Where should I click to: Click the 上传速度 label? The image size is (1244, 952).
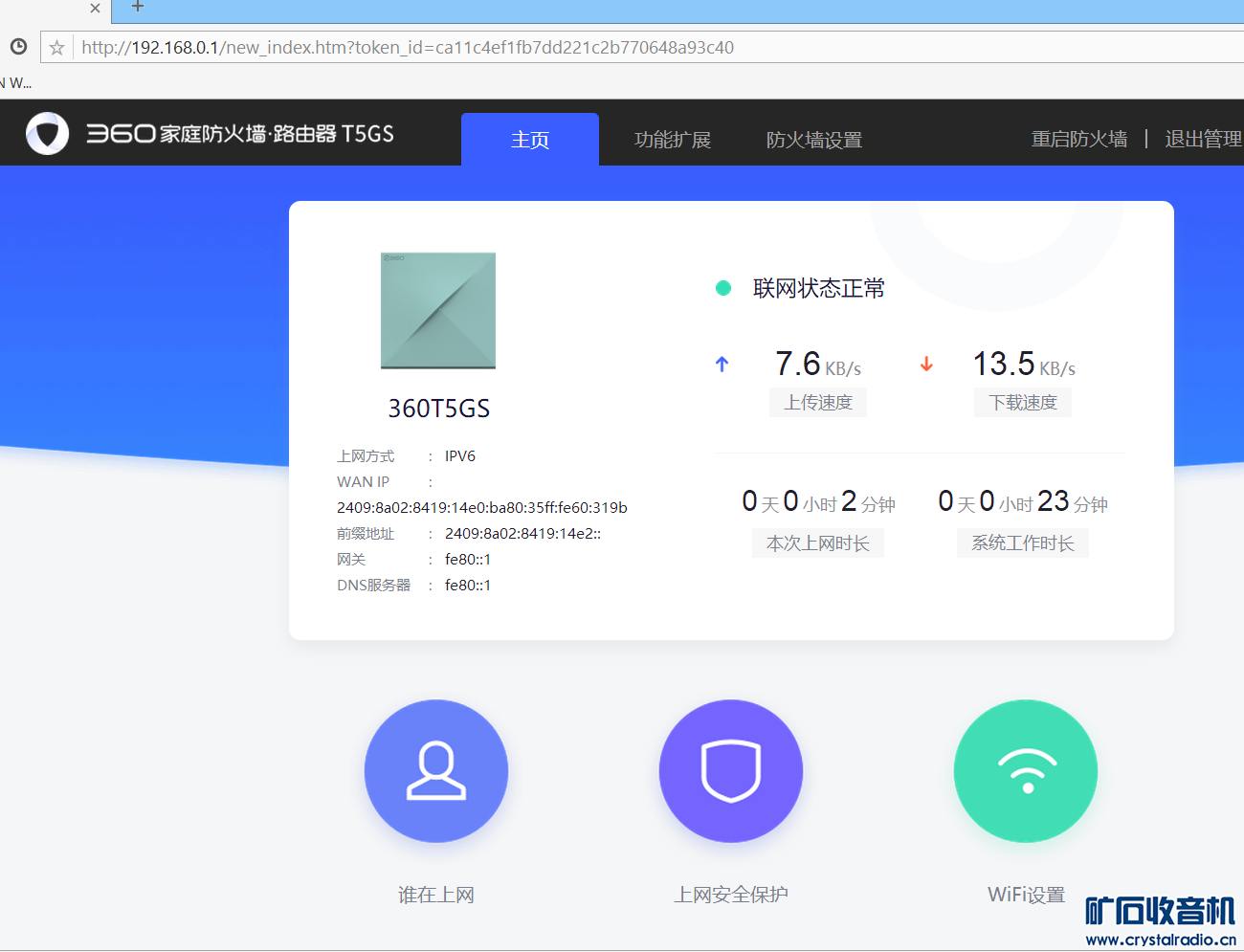pos(818,403)
